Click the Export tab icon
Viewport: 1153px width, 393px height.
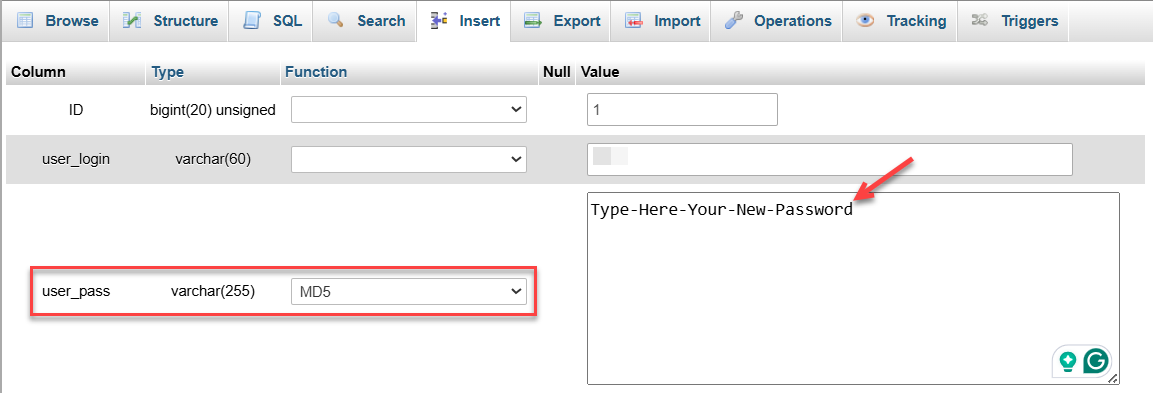[x=533, y=21]
